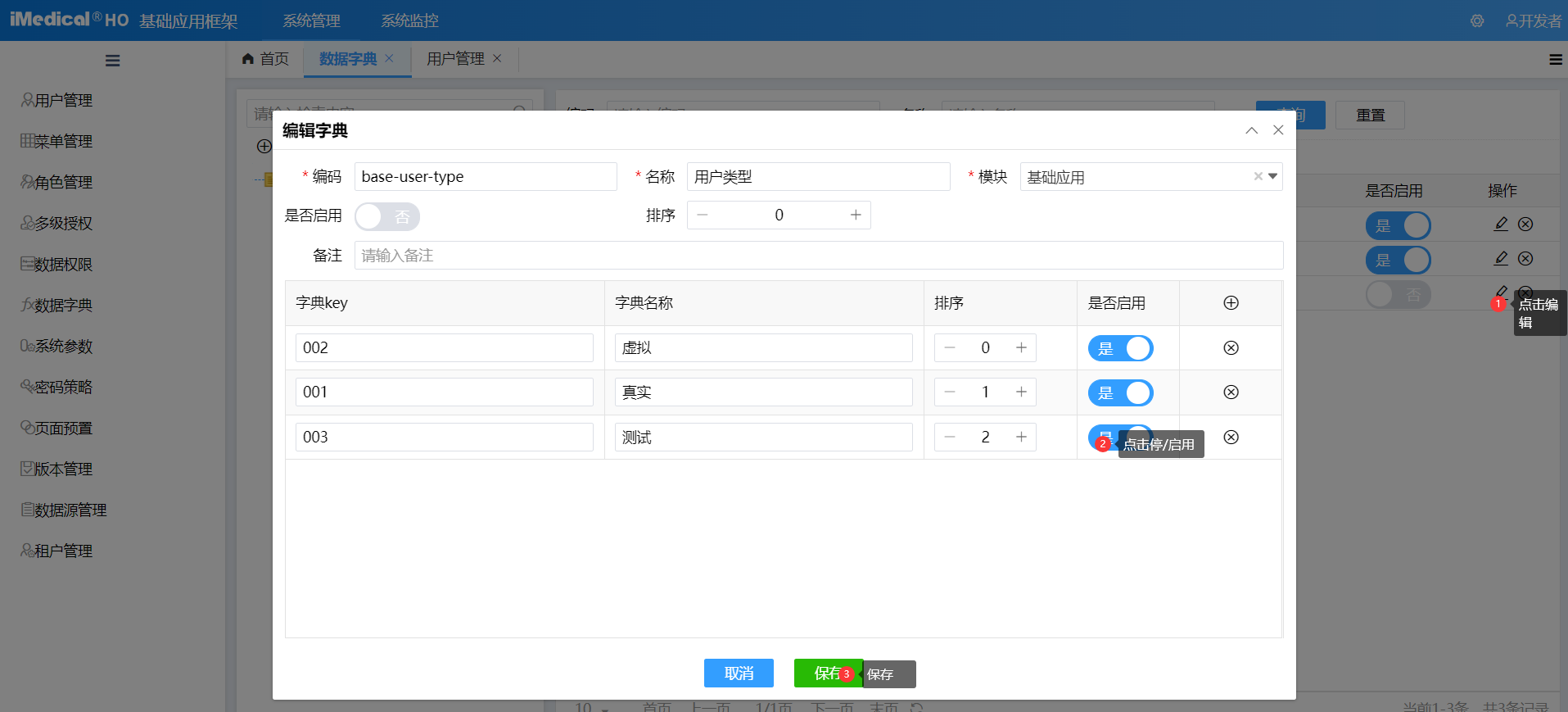
Task: Open 版本管理 in the sidebar
Action: (56, 469)
